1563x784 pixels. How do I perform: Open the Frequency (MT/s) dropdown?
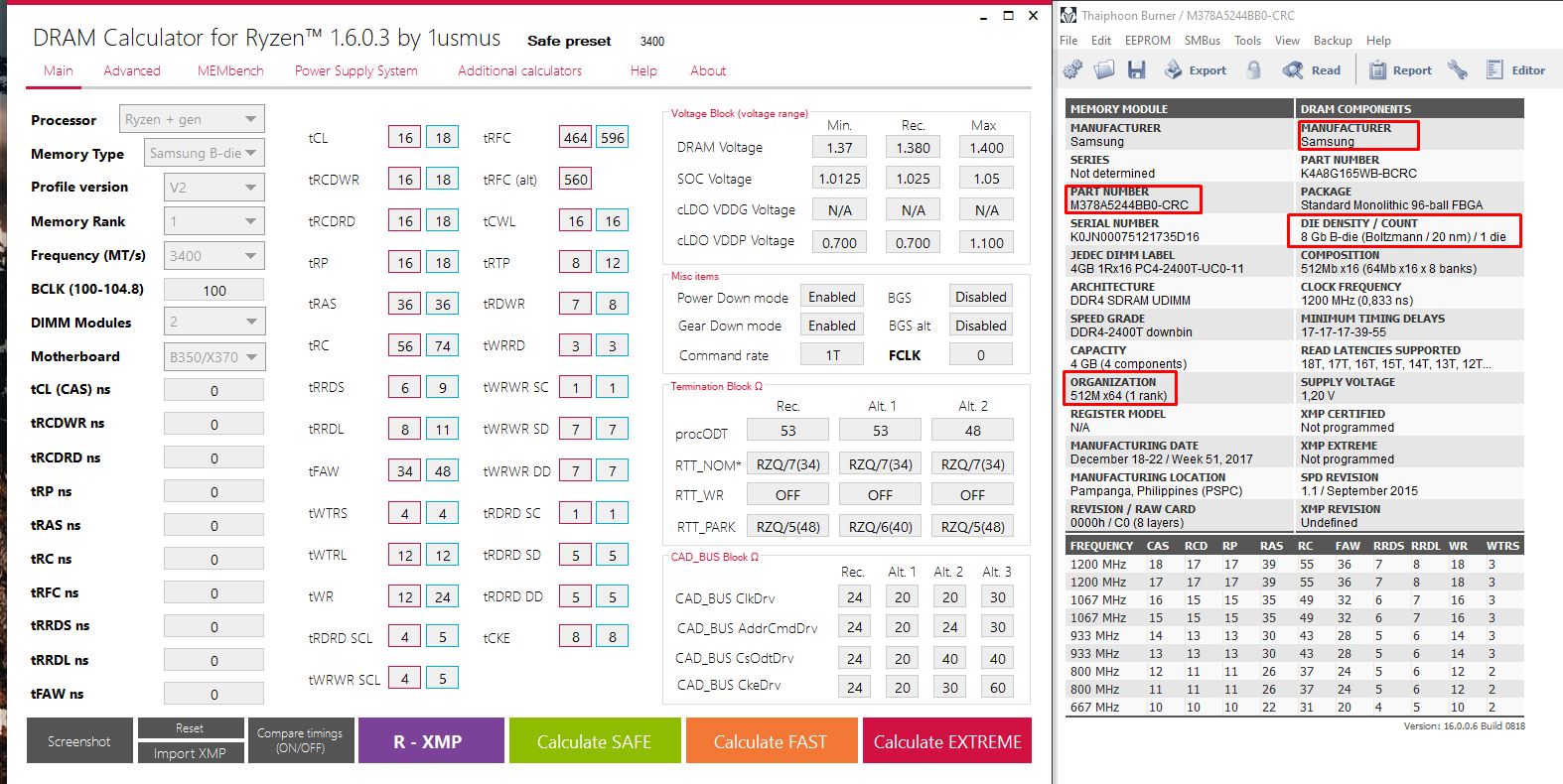point(214,255)
